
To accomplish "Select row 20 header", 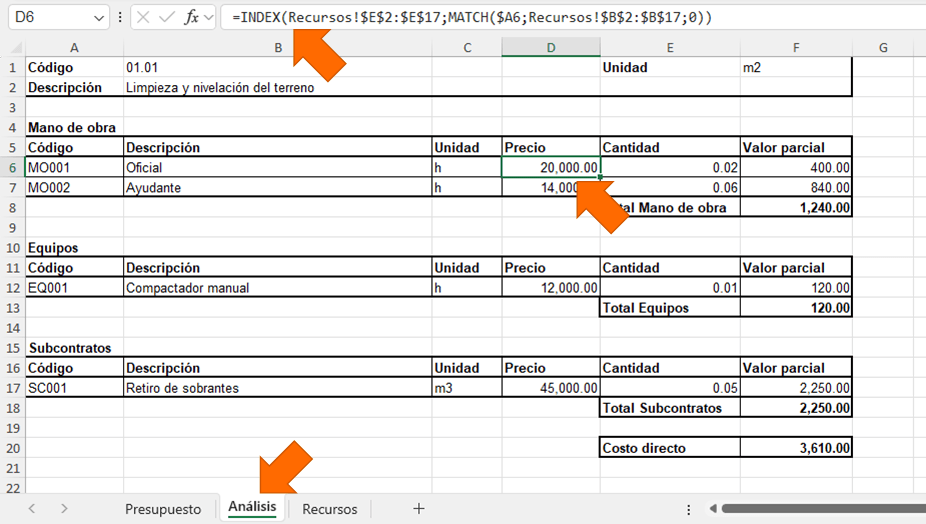I will pyautogui.click(x=12, y=448).
